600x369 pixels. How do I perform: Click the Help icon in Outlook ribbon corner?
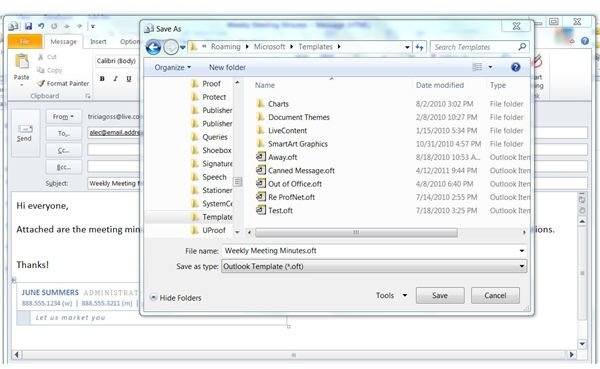(x=585, y=41)
